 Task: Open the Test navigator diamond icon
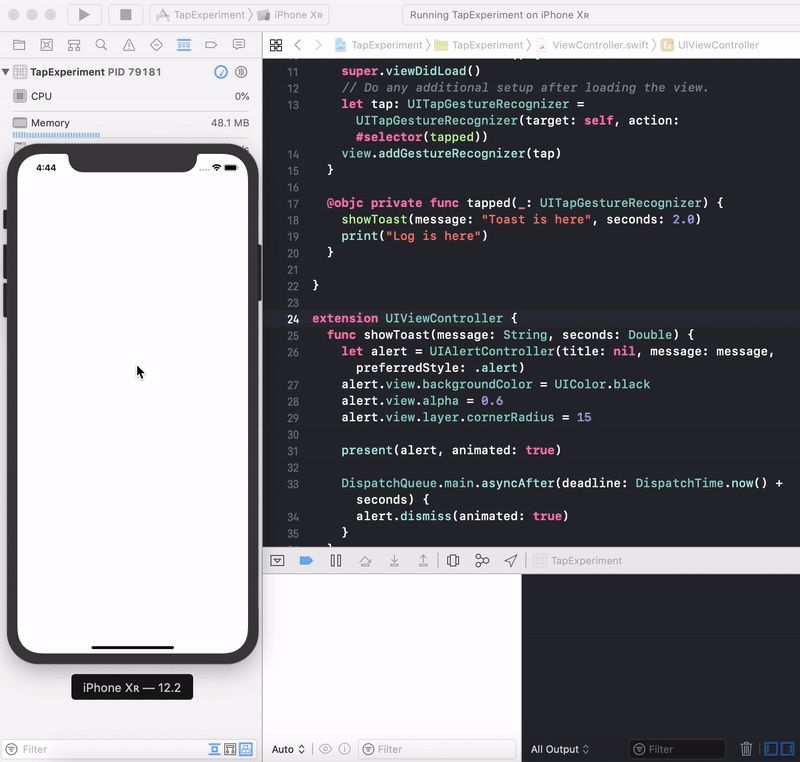pyautogui.click(x=156, y=45)
